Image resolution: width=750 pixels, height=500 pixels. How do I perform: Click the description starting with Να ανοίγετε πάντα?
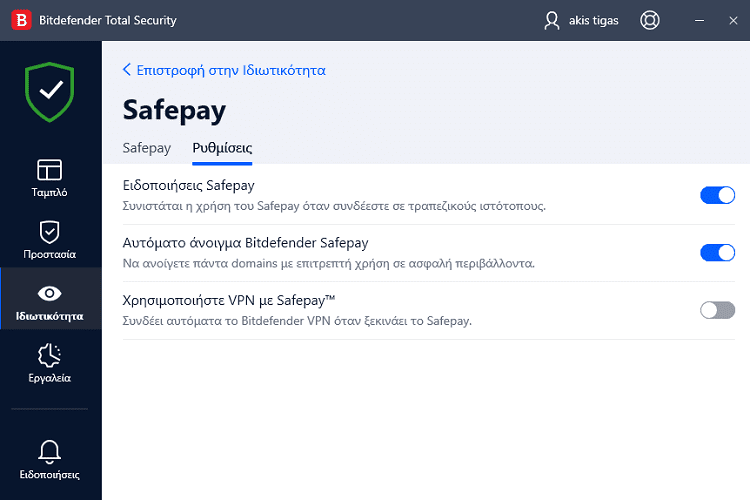pos(329,264)
